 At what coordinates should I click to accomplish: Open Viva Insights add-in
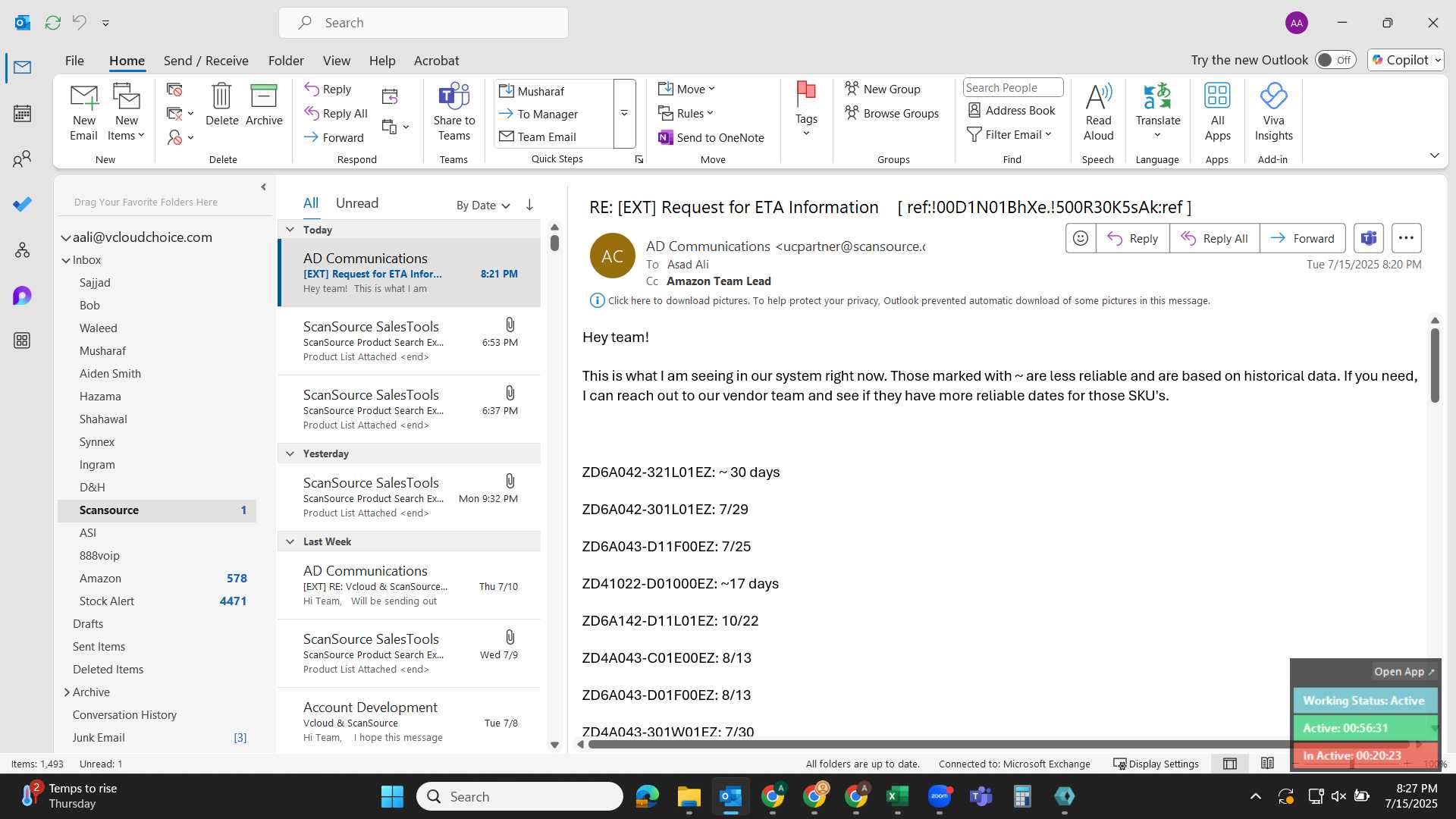1273,112
